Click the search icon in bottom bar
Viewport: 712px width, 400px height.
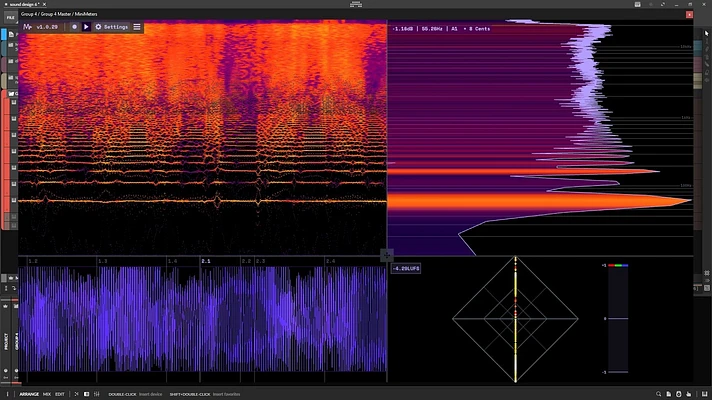(658, 394)
